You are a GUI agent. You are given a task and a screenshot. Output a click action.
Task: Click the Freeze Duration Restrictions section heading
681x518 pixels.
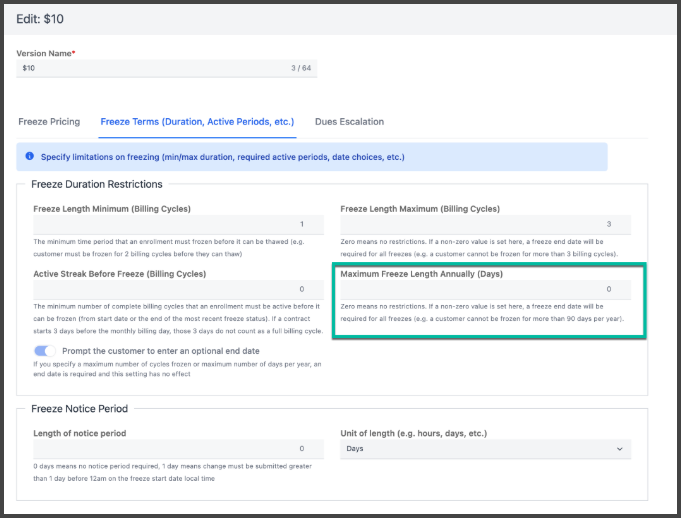point(97,184)
